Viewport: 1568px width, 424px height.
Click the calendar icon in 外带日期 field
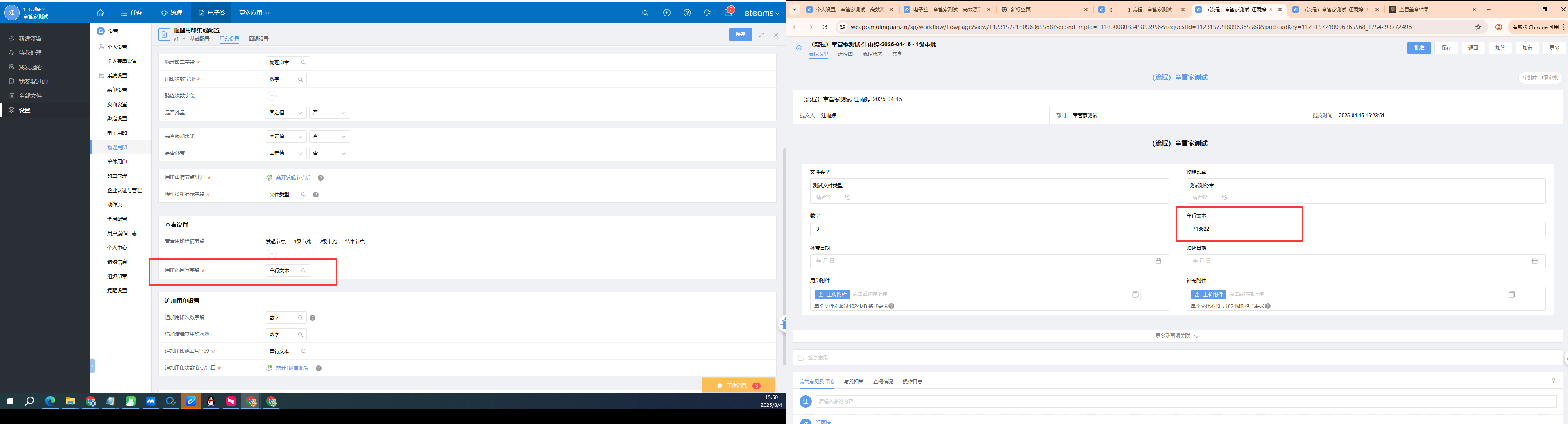pyautogui.click(x=1158, y=261)
